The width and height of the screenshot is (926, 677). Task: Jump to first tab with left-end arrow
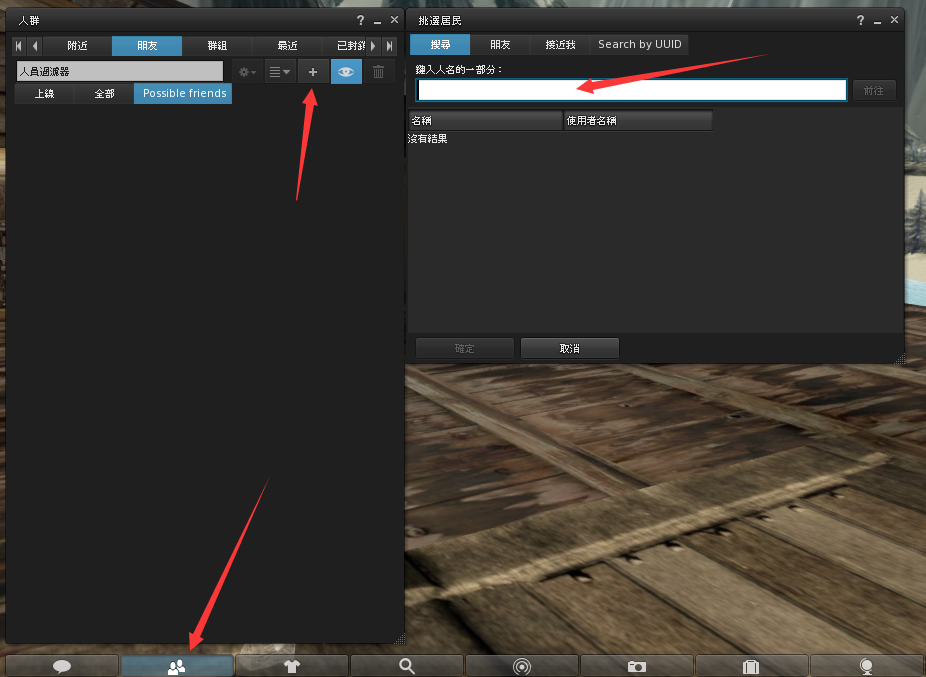click(19, 45)
